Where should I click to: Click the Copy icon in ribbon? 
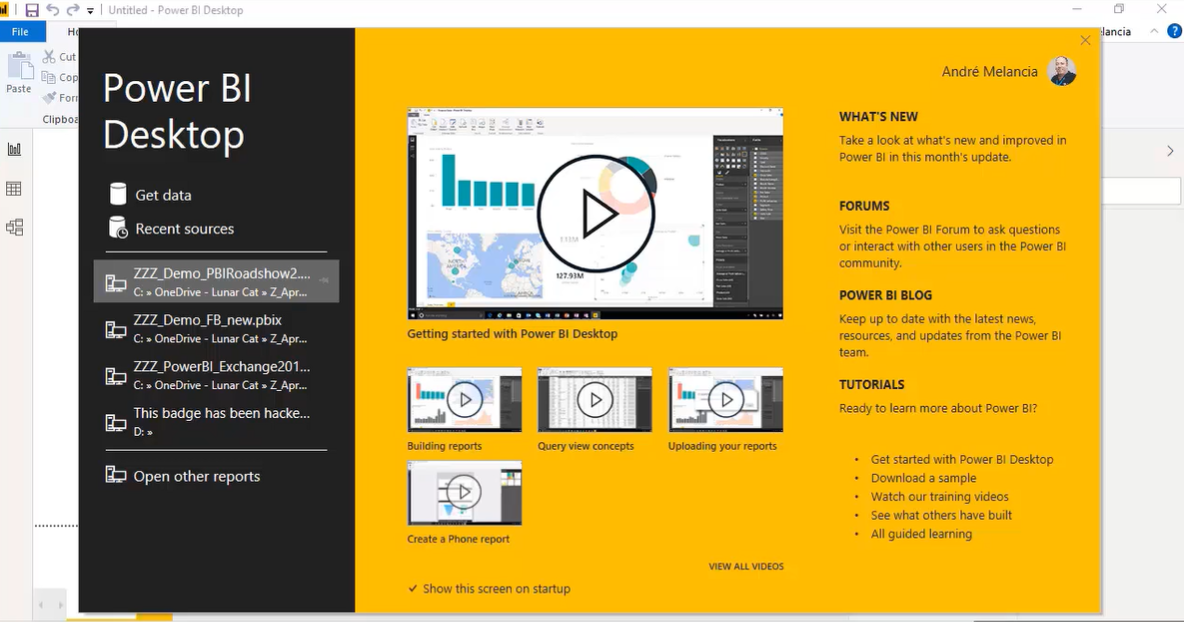(x=49, y=77)
